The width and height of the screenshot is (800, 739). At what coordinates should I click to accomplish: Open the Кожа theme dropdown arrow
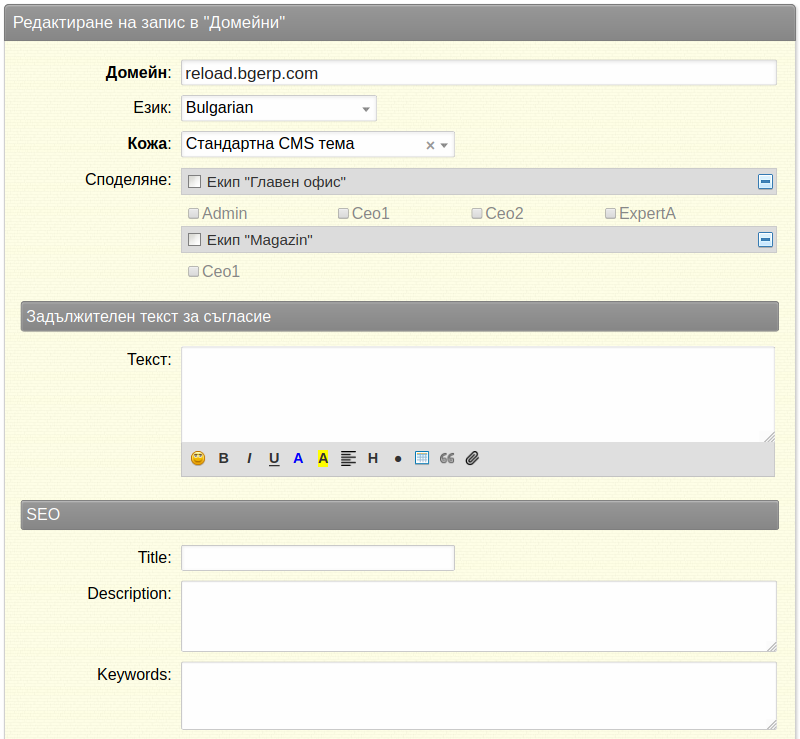(444, 145)
